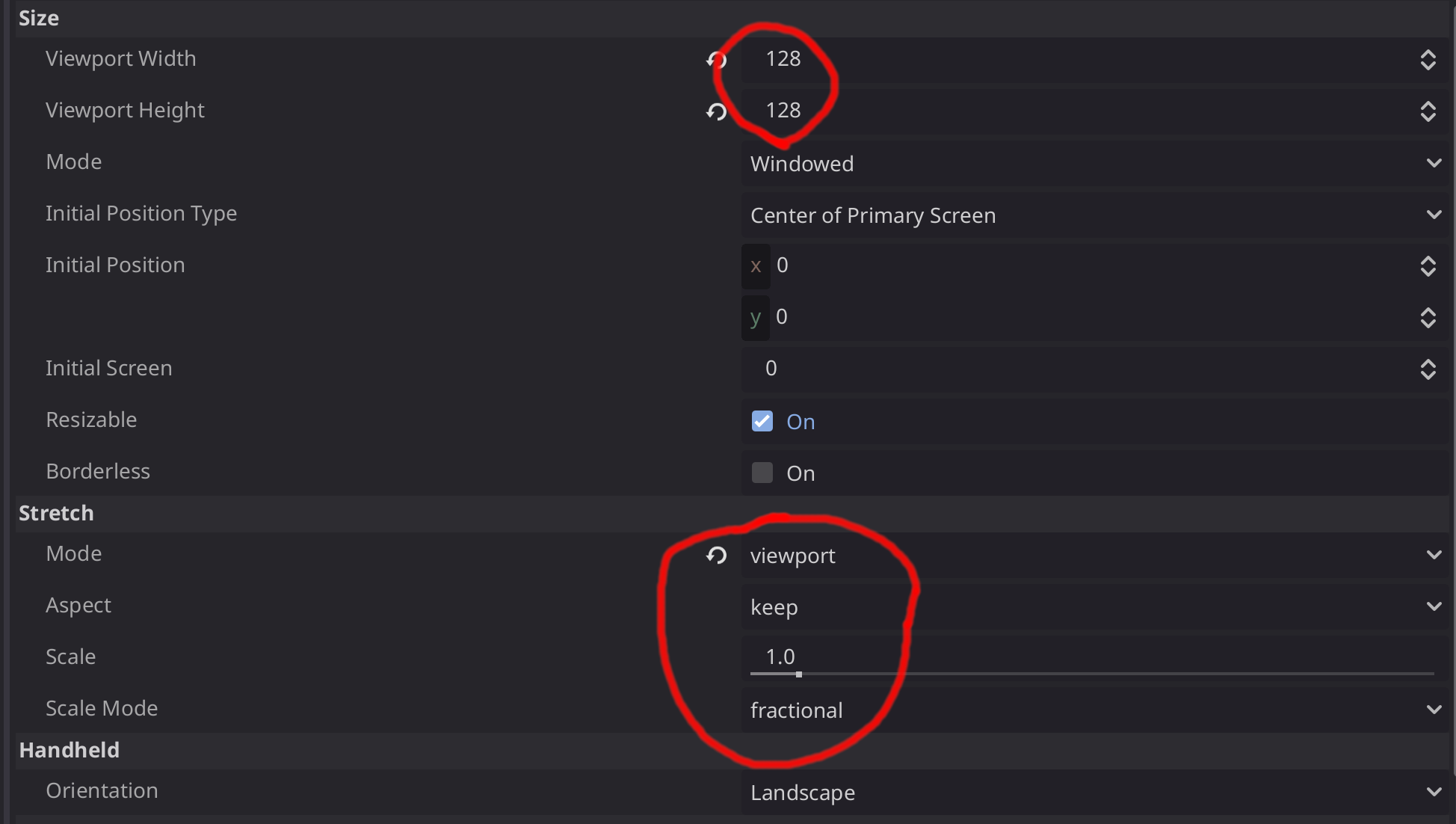This screenshot has width=1456, height=824.
Task: Click Viewport Height stepper arrows
Action: pos(1428,111)
